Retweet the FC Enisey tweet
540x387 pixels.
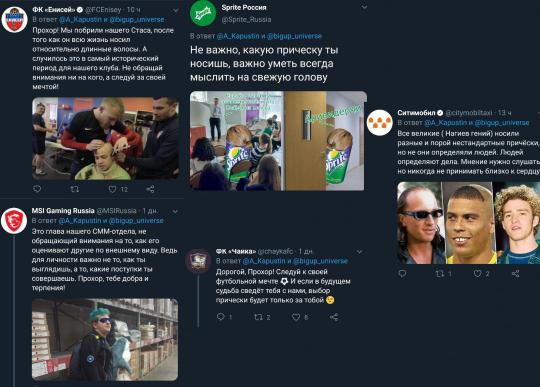[x=74, y=189]
